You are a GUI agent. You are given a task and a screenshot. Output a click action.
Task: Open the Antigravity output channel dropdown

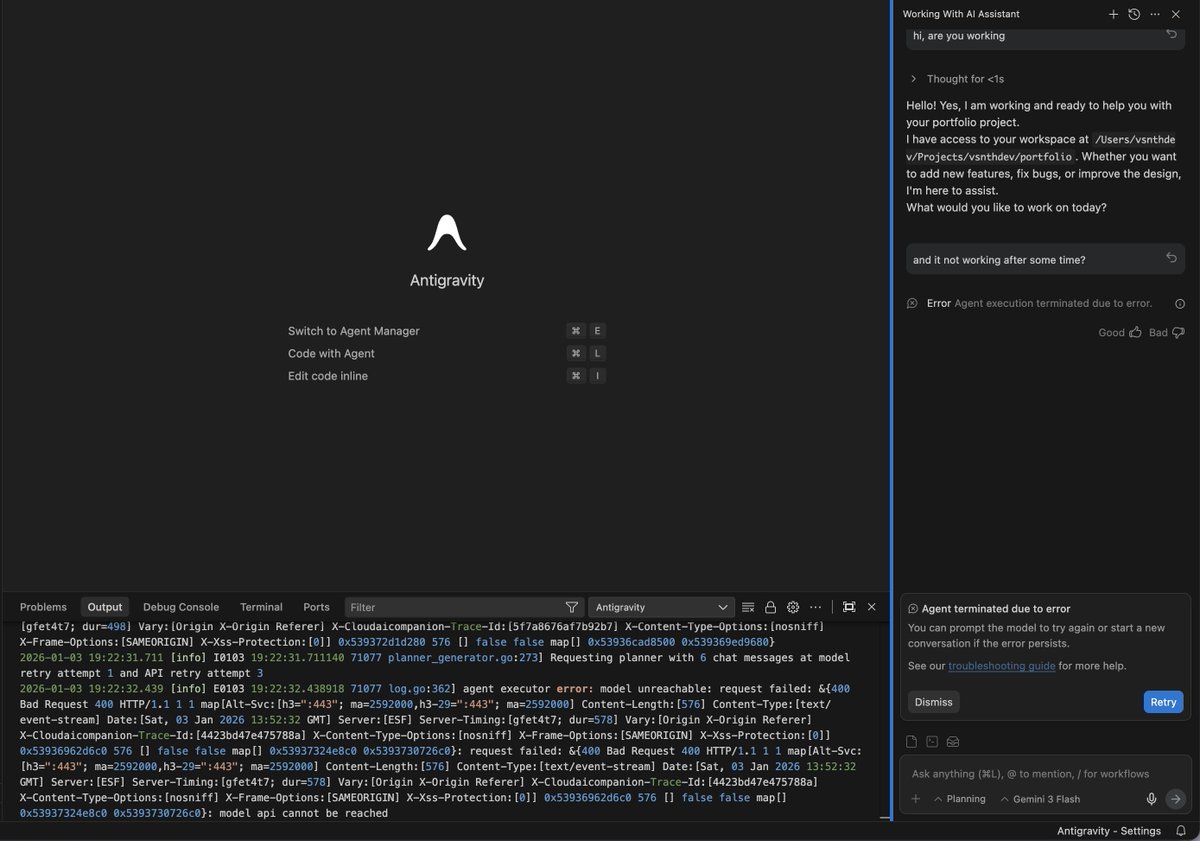point(661,607)
